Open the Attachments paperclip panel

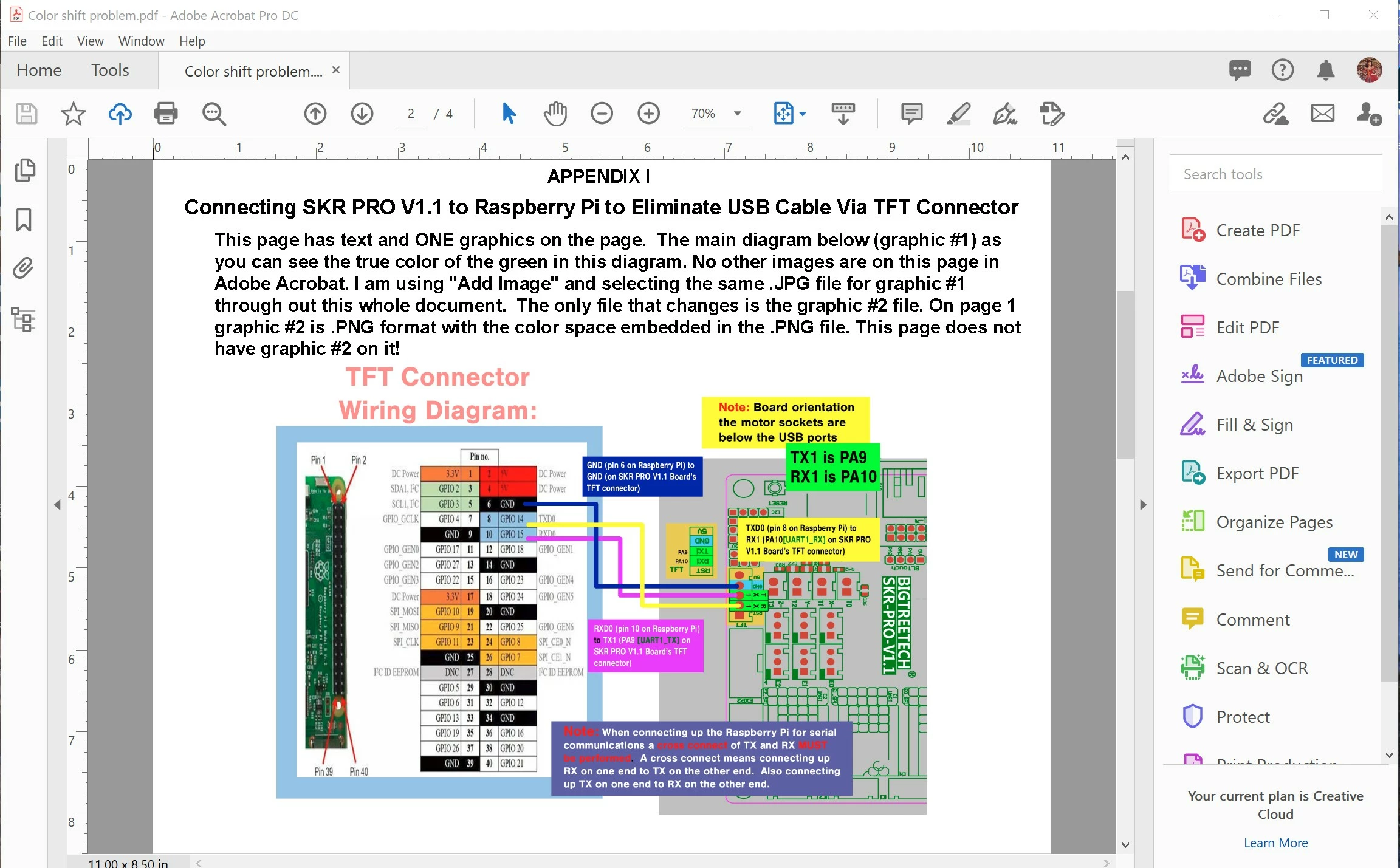click(24, 268)
